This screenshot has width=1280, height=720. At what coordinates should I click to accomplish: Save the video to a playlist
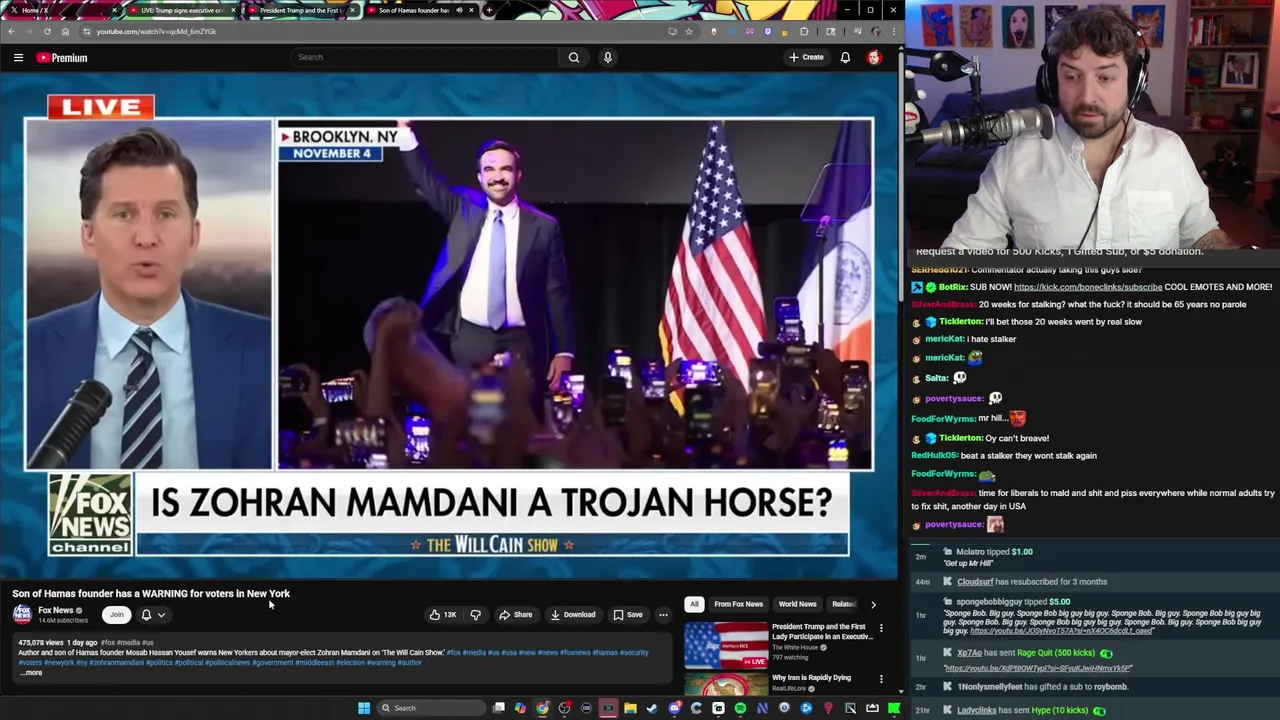(x=628, y=615)
